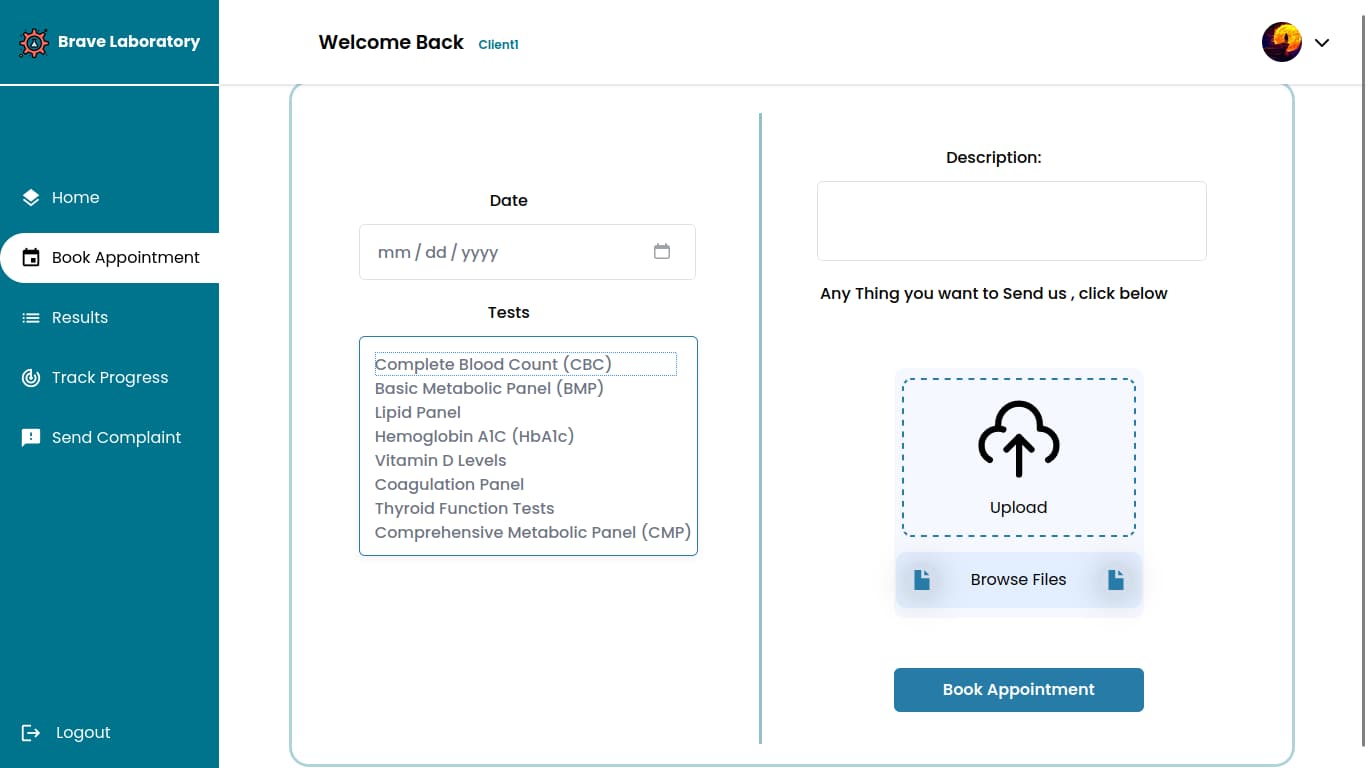Image resolution: width=1366 pixels, height=768 pixels.
Task: Click the Track Progress icon
Action: (x=29, y=377)
